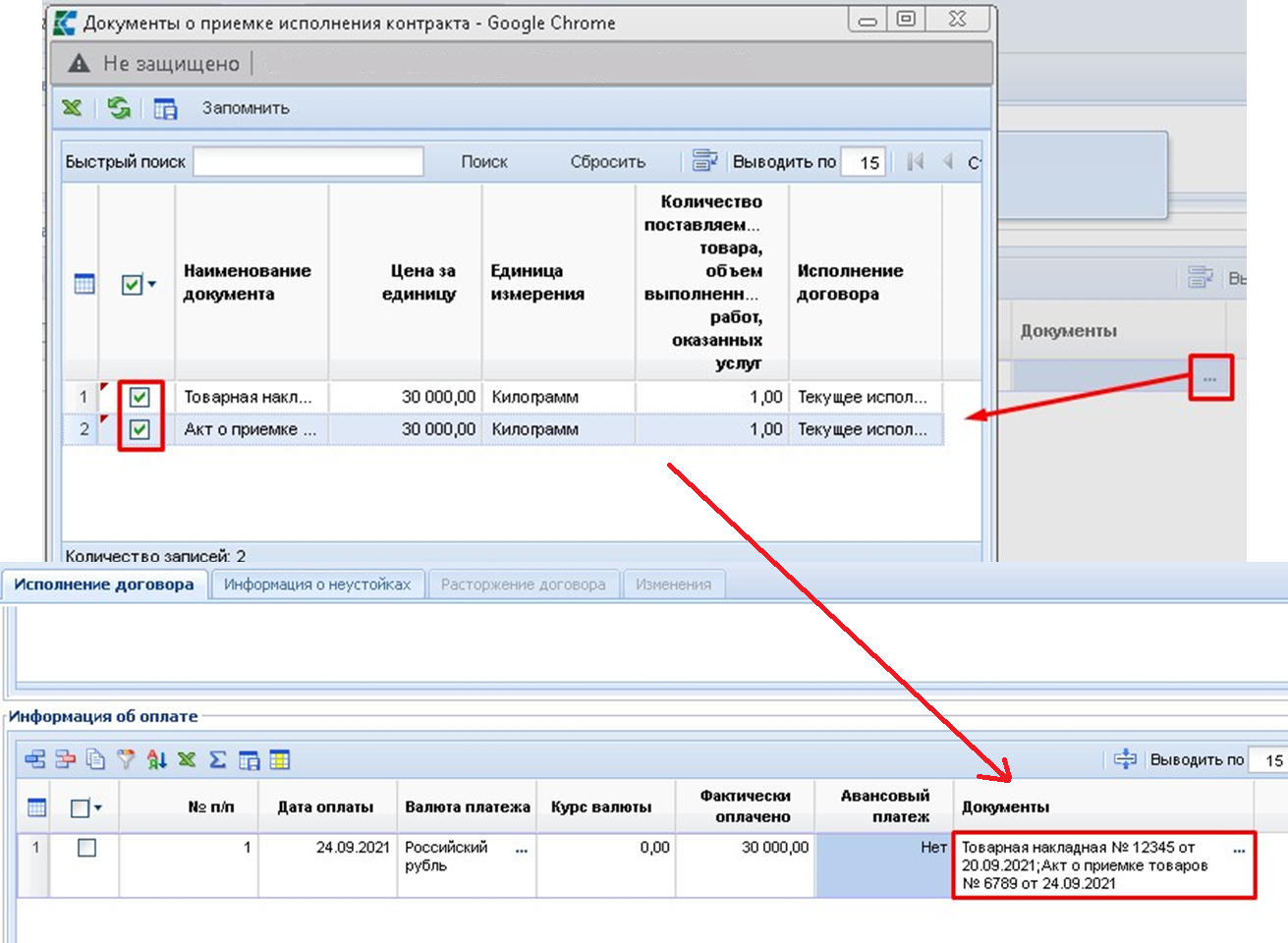Screen dimensions: 1288x943
Task: Sort by Единица измерения column in popup
Action: (558, 282)
